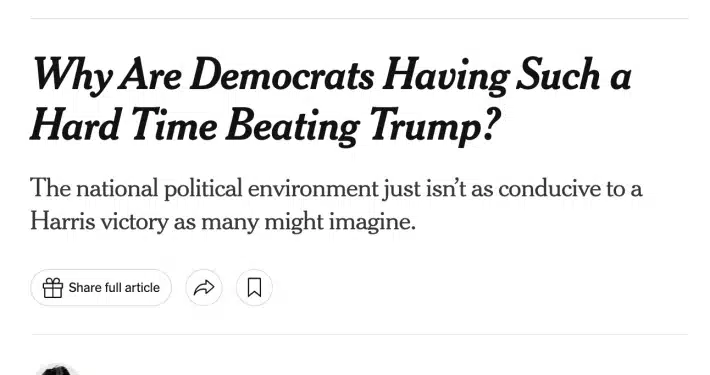Click the phrase "many might imagine." in summary
Screen dimensions: 710x375
pyautogui.click(x=308, y=222)
